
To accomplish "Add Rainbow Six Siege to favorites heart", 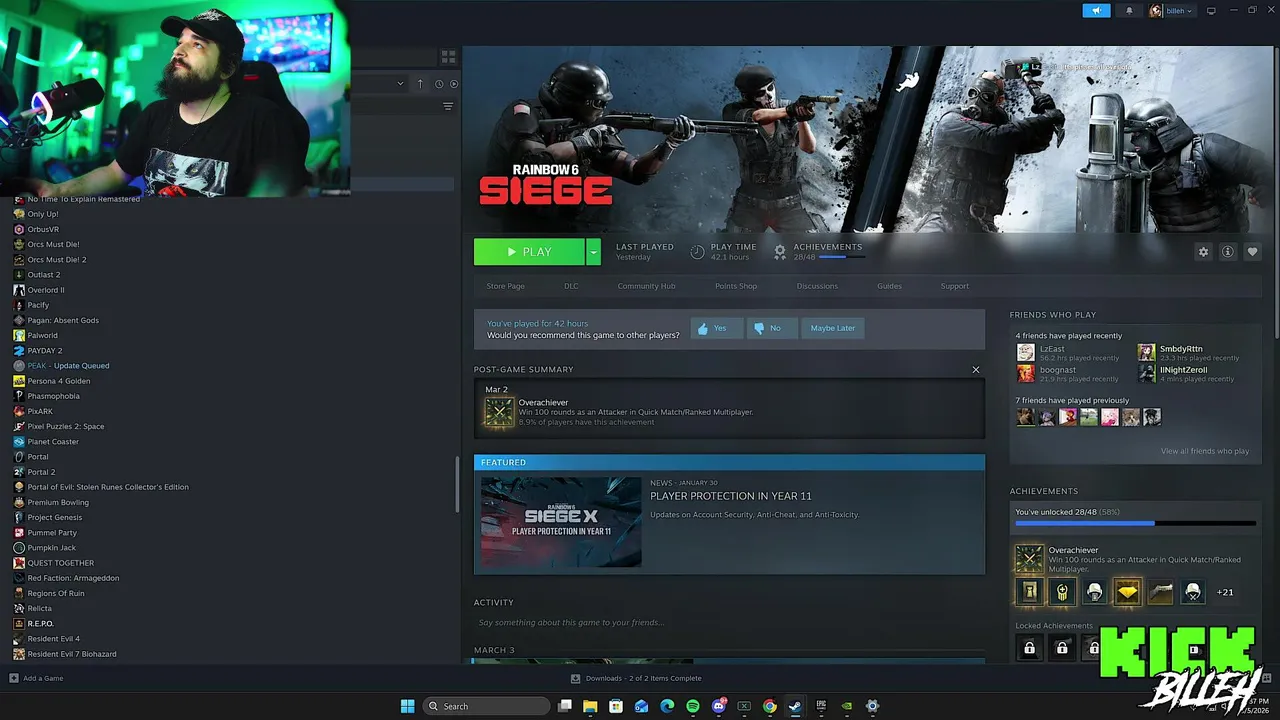I will (1252, 252).
